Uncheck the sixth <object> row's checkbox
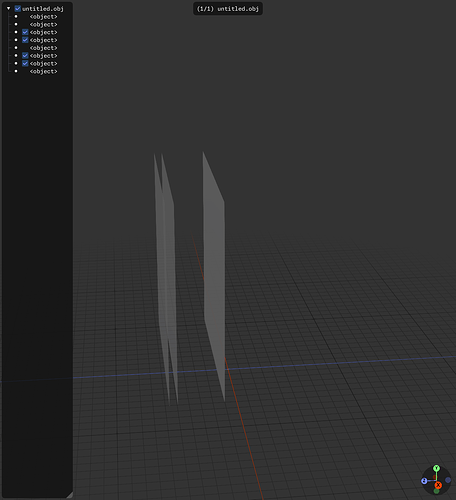 [25, 56]
